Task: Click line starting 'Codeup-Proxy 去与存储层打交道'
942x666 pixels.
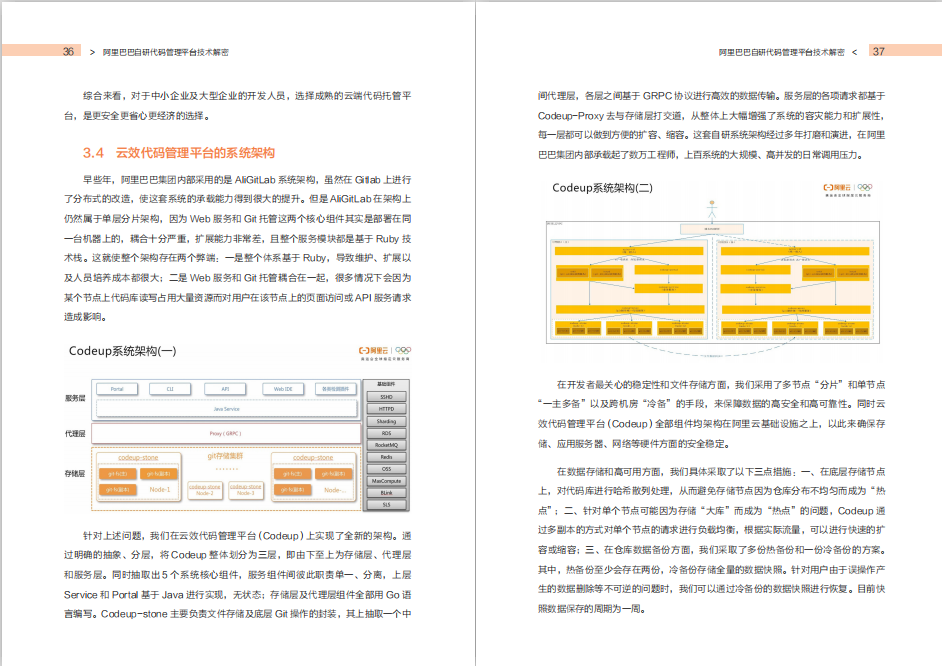Action: tap(711, 116)
